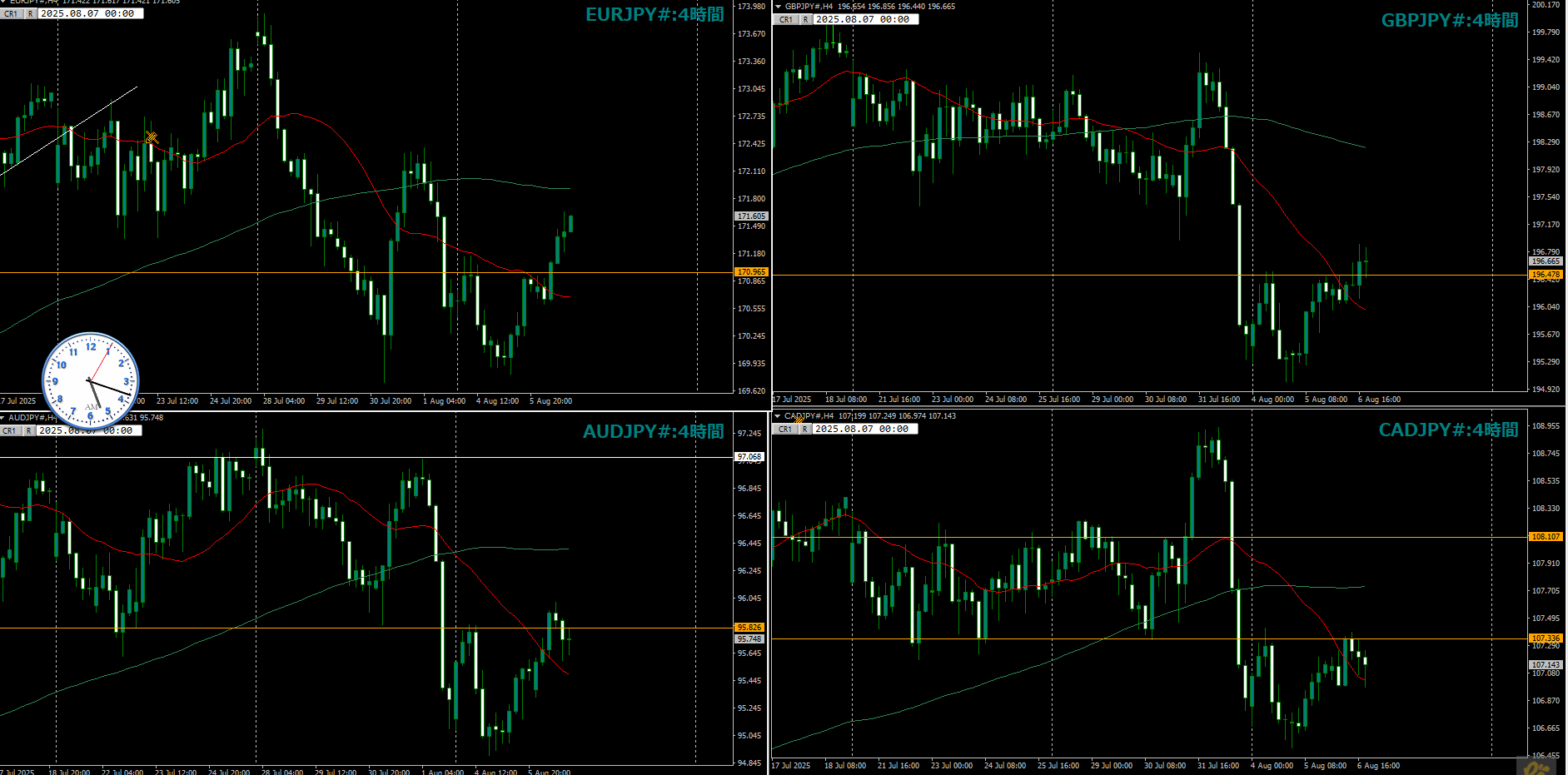Screen dimensions: 1568x775
Task: Select the date field on the CADJPY chart
Action: tap(865, 429)
